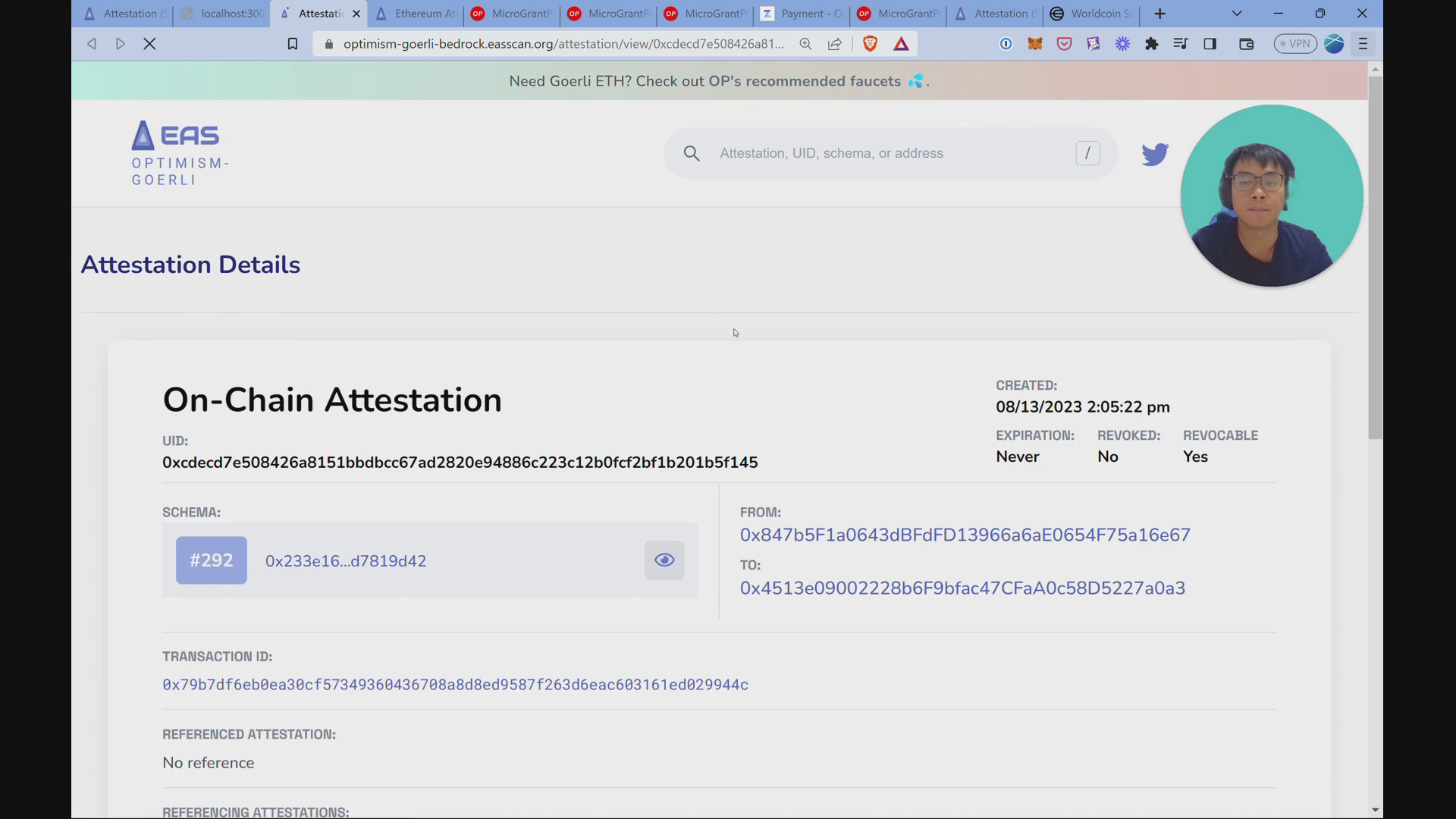Open OP's recommended faucets banner link
Image resolution: width=1456 pixels, height=819 pixels.
pyautogui.click(x=806, y=81)
